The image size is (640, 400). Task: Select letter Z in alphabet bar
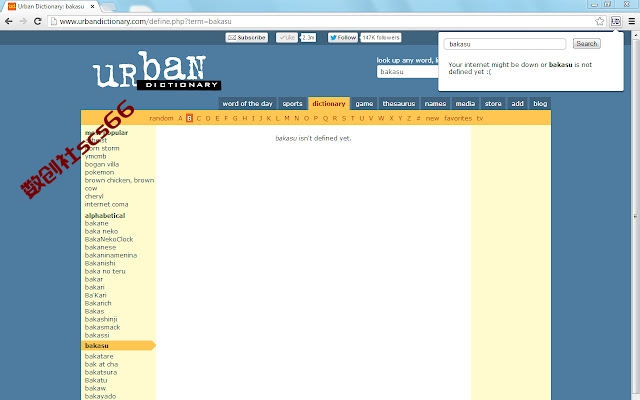[409, 118]
